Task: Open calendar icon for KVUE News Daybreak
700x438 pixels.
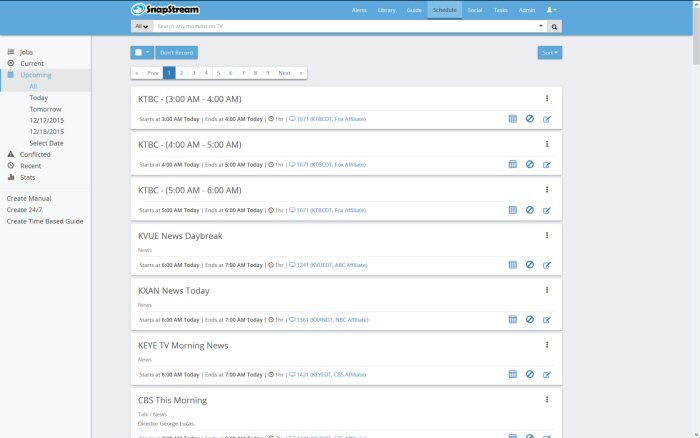Action: (x=512, y=265)
